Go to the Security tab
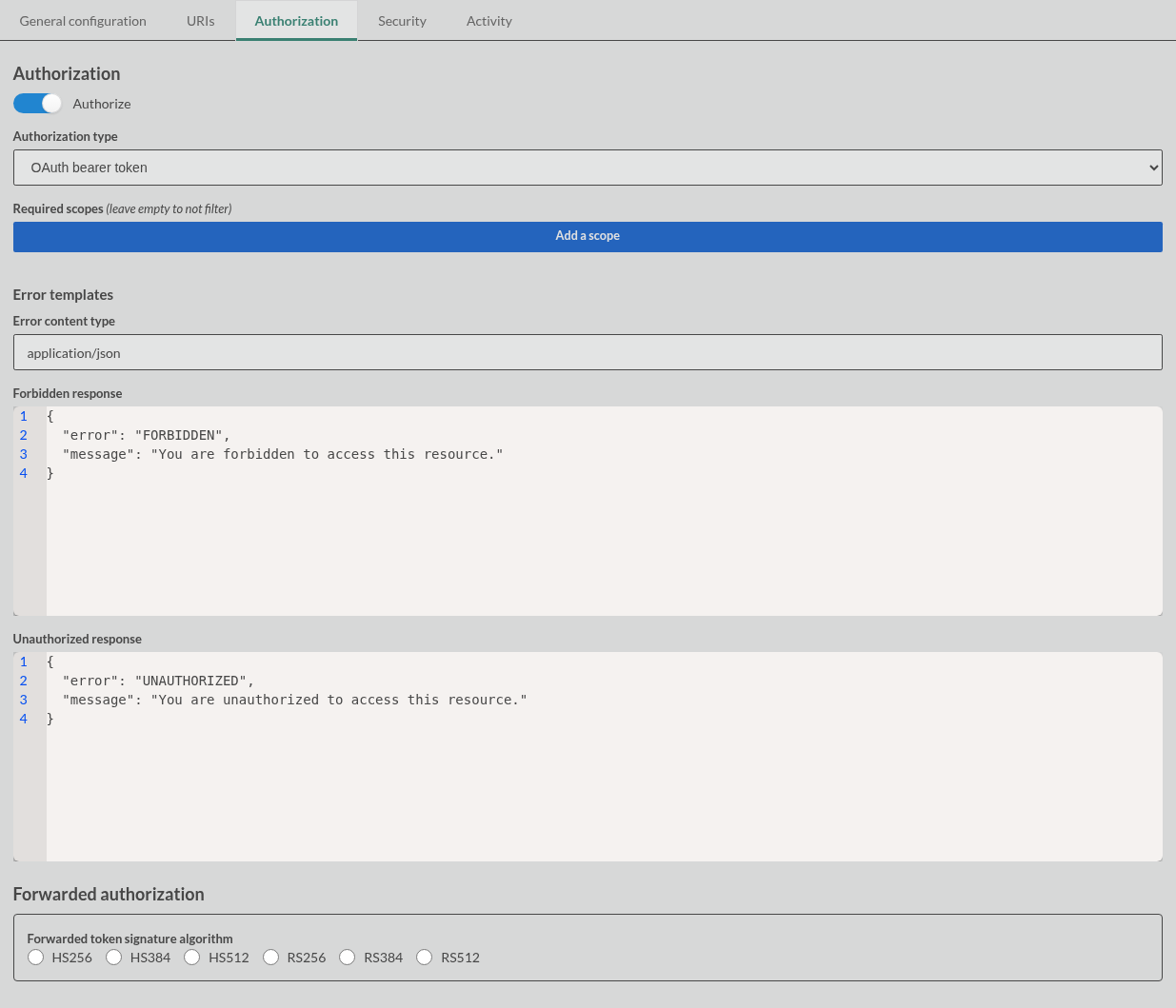Screen dimensions: 1176x1008 coord(402,21)
